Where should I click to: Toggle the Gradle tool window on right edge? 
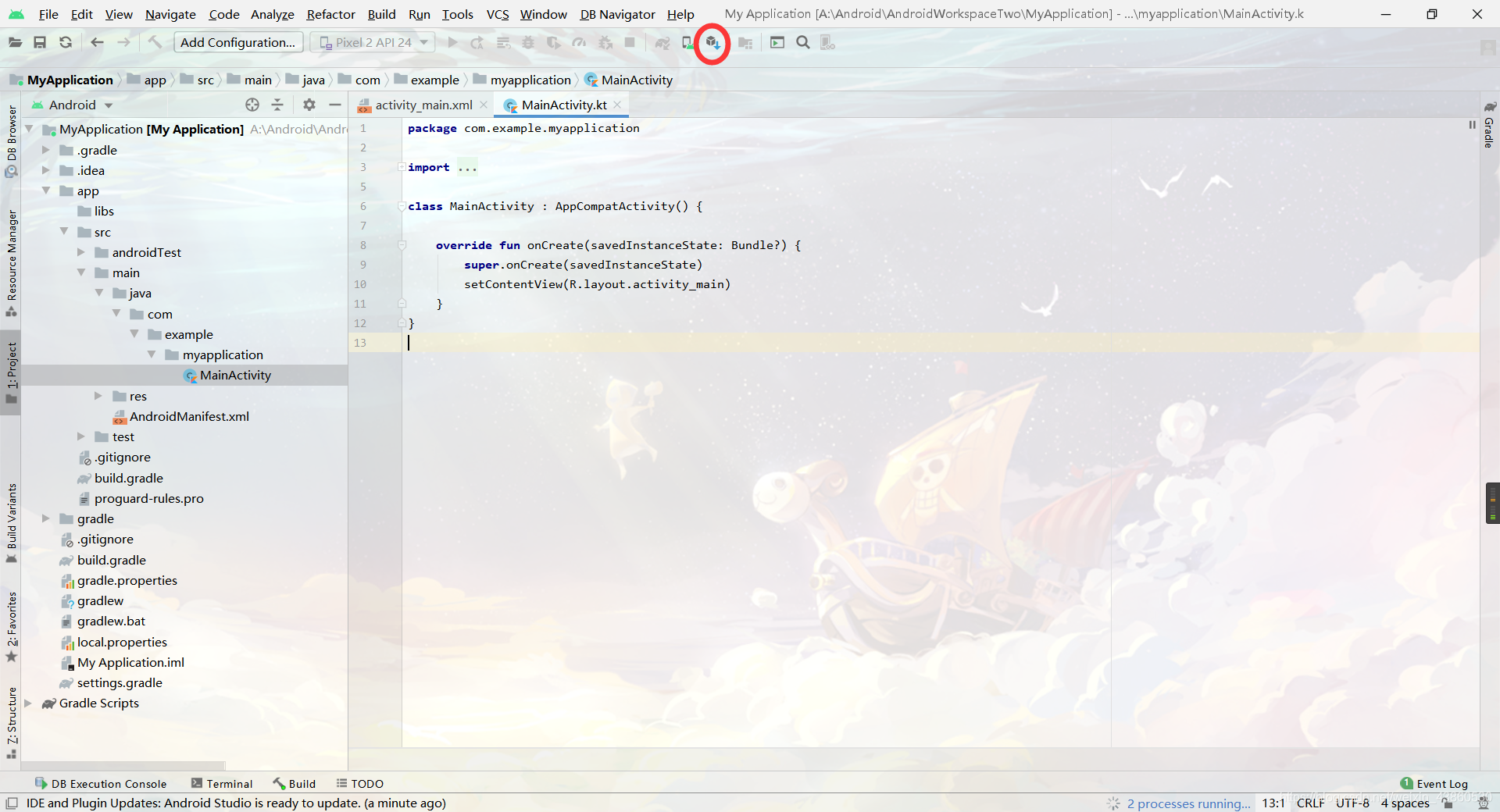(1489, 125)
